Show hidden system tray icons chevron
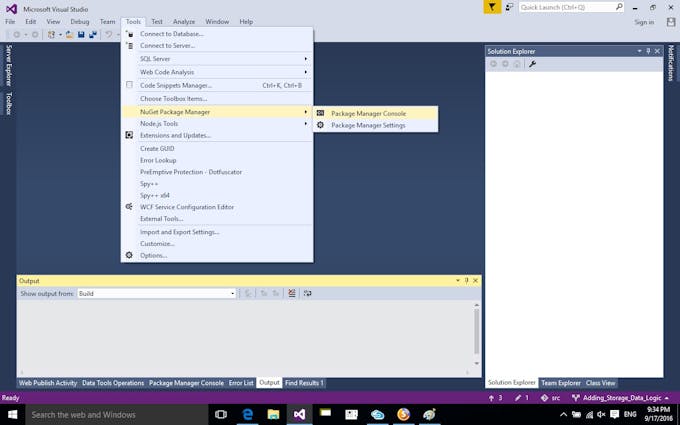The width and height of the screenshot is (680, 425). click(x=563, y=415)
